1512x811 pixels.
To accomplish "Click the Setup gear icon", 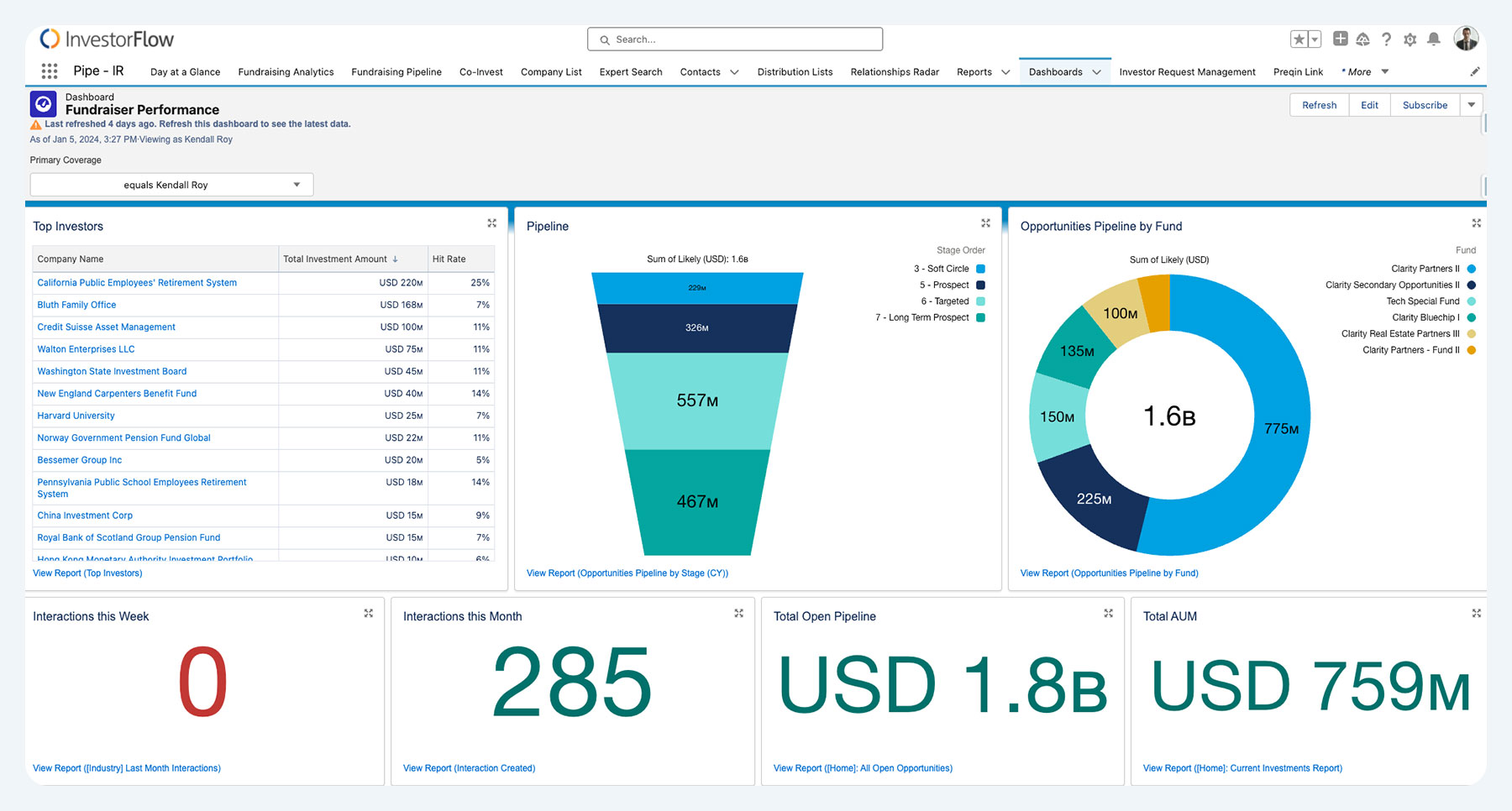I will point(1410,39).
